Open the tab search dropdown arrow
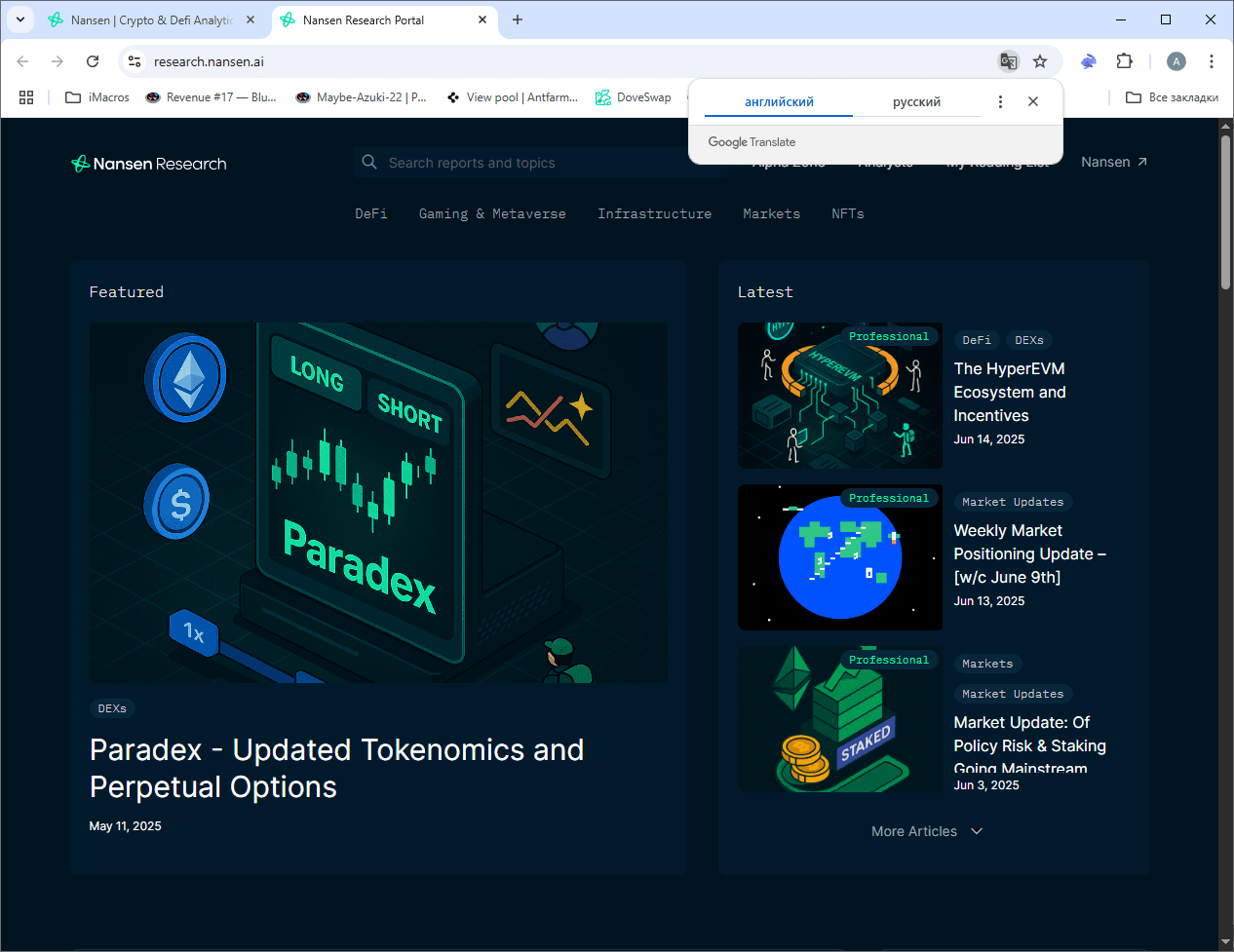 (x=19, y=19)
